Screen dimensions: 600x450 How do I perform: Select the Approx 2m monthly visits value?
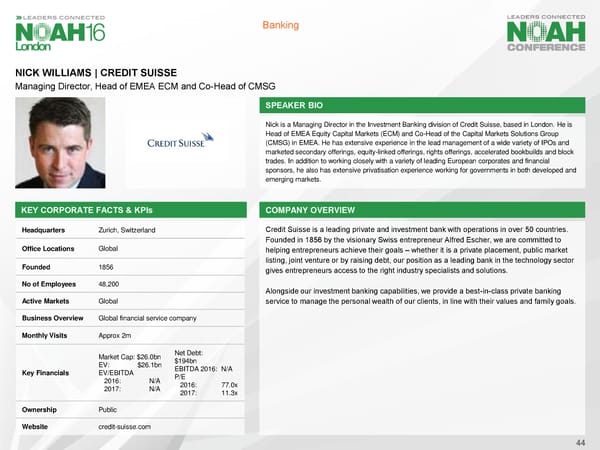coord(121,333)
